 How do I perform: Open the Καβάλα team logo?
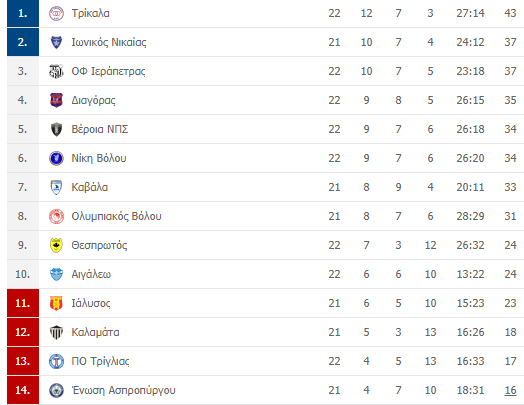(56, 187)
